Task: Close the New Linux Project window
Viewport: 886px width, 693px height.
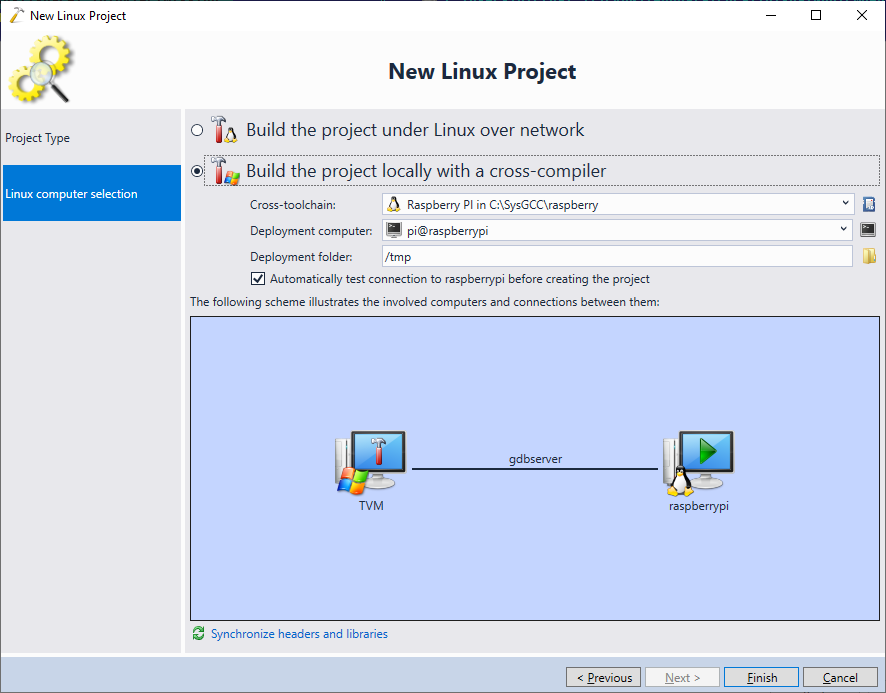Action: pos(862,15)
